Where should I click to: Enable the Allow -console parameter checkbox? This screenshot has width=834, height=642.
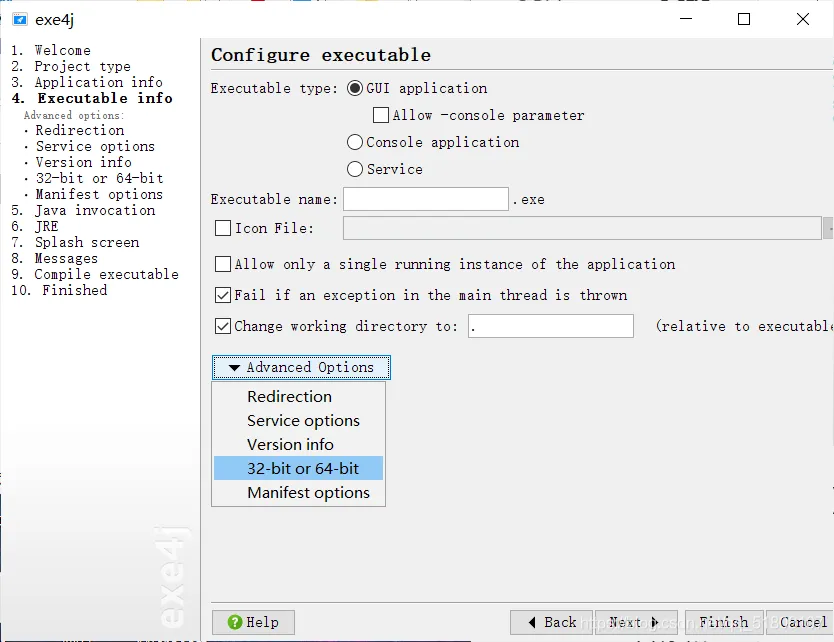pos(381,116)
